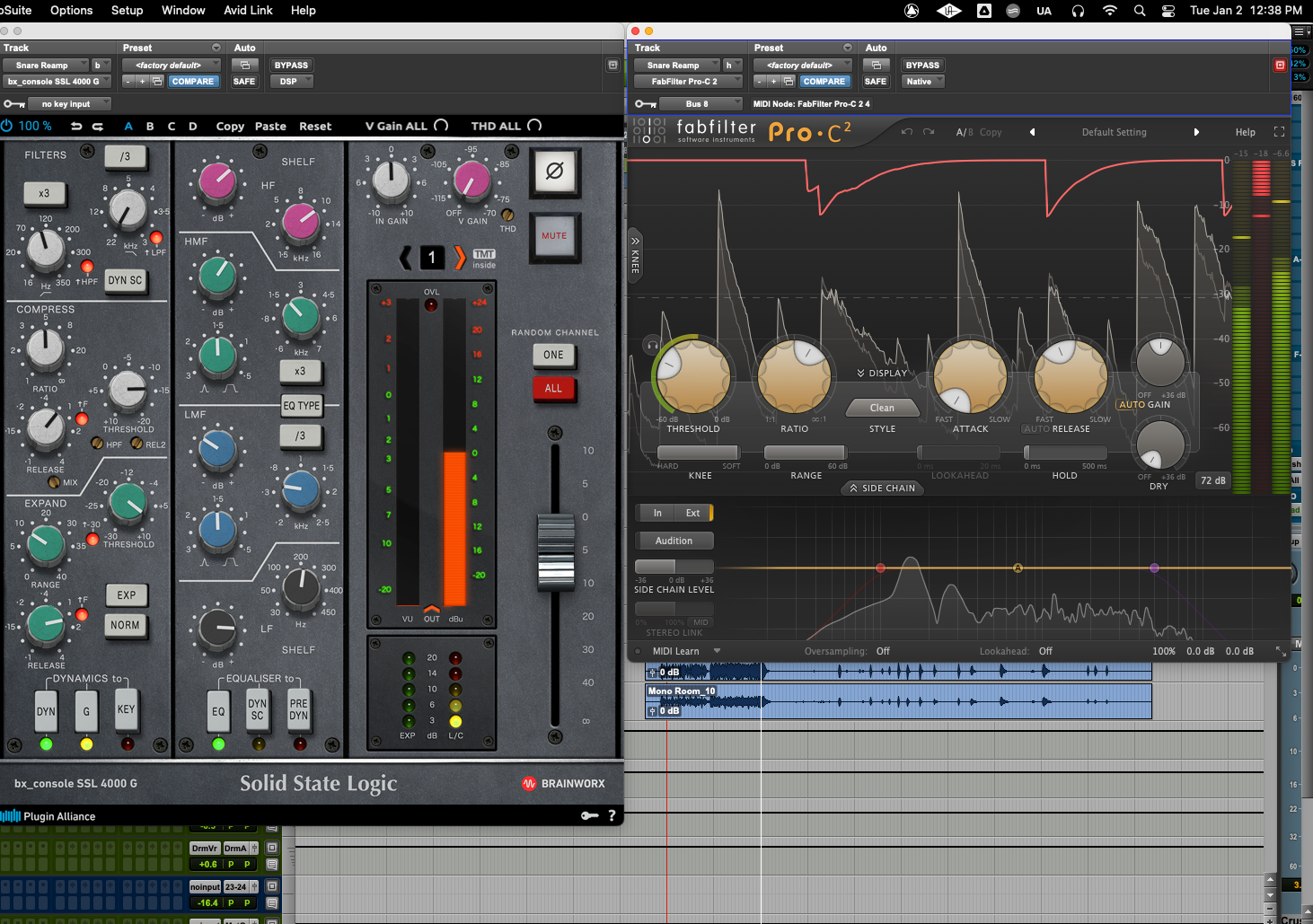The height and width of the screenshot is (924, 1313).
Task: Select previous channel arrow in SSL console
Action: tap(406, 258)
